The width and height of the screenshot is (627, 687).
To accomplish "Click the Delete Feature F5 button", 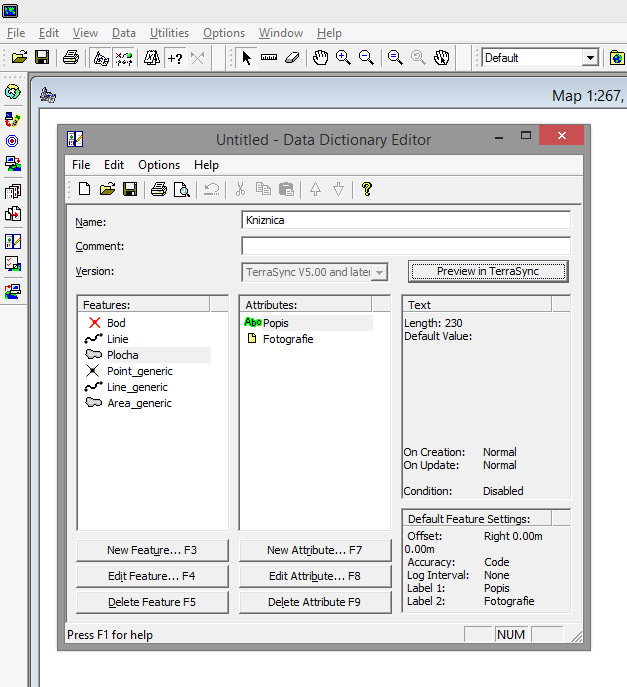I will click(x=152, y=602).
